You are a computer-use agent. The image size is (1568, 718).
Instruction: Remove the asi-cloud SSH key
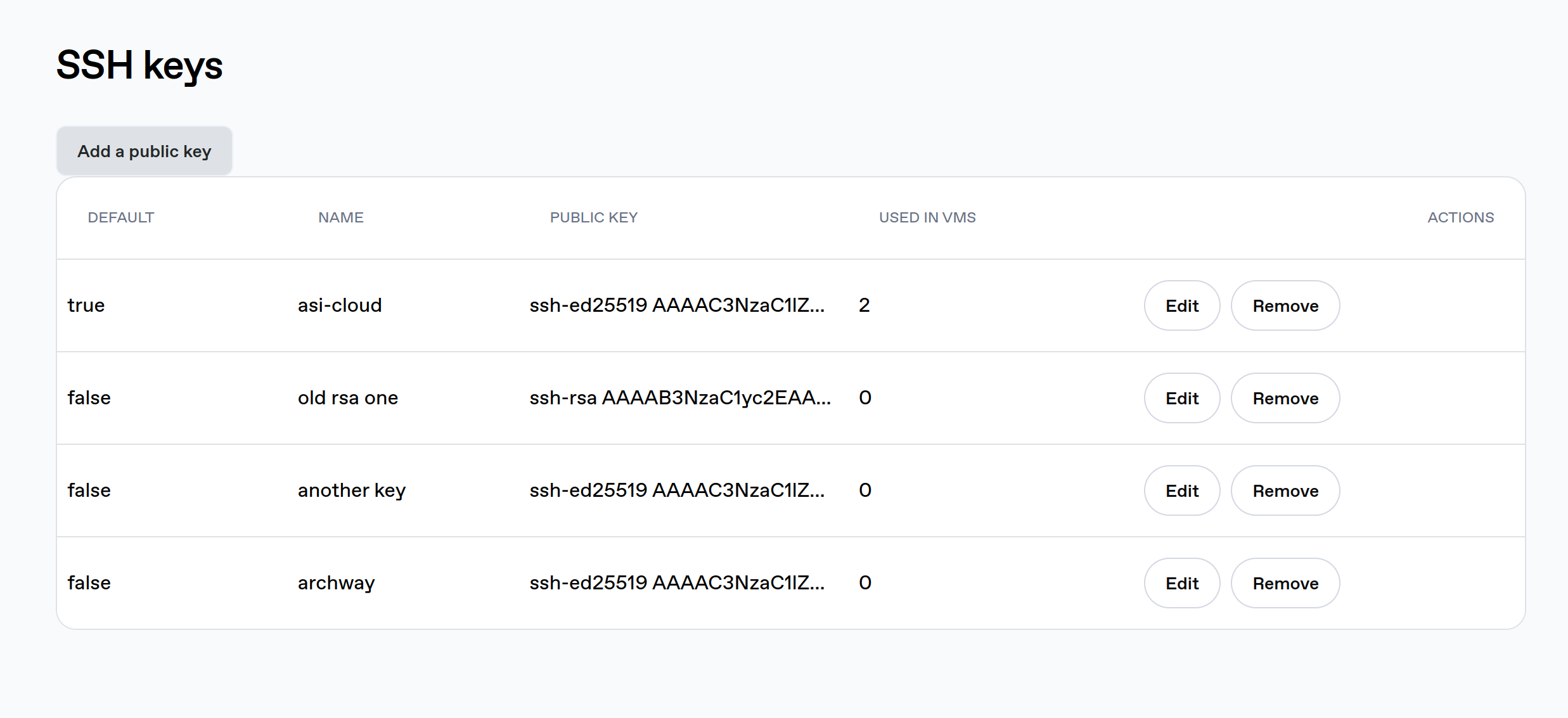tap(1285, 305)
